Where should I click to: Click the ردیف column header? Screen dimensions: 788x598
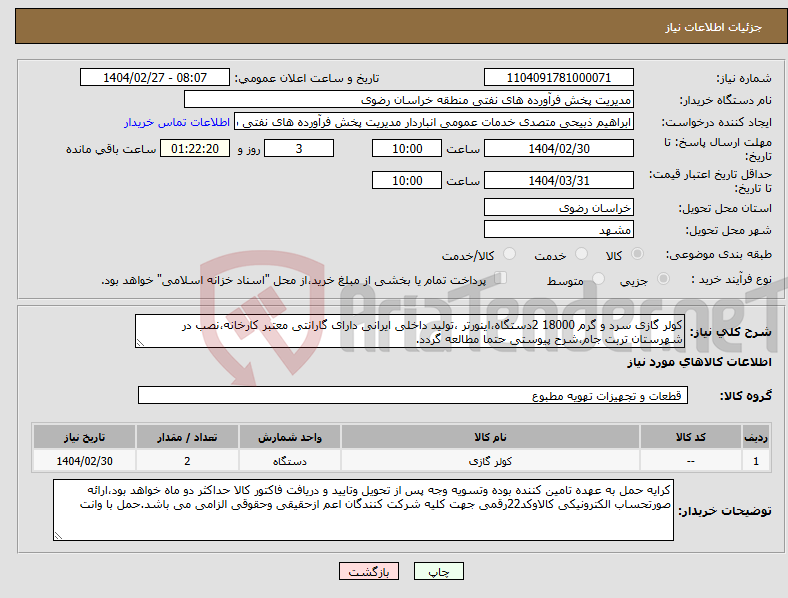[756, 437]
